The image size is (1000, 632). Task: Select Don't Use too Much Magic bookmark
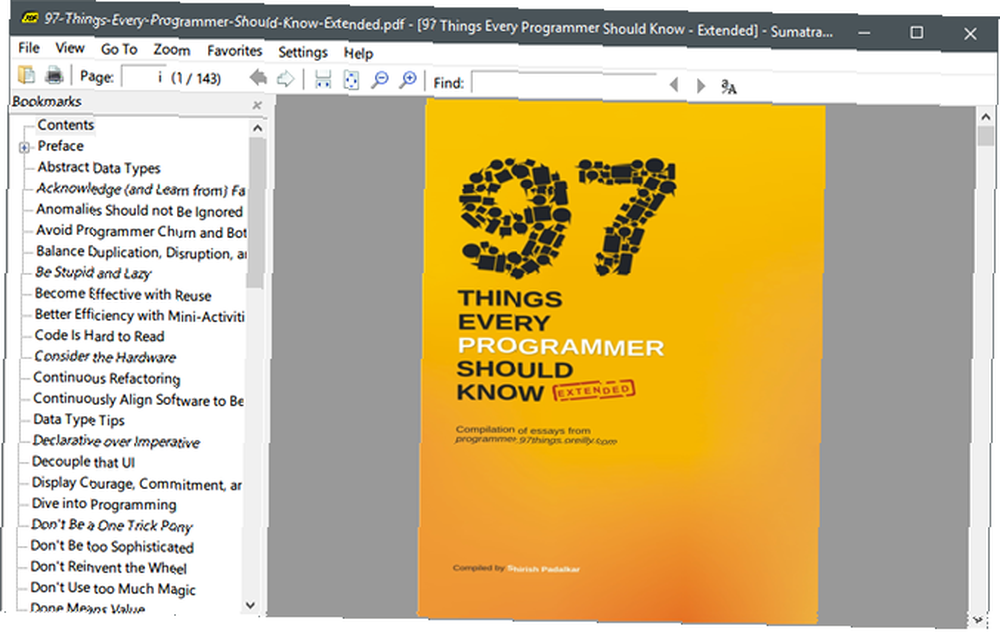click(x=113, y=589)
